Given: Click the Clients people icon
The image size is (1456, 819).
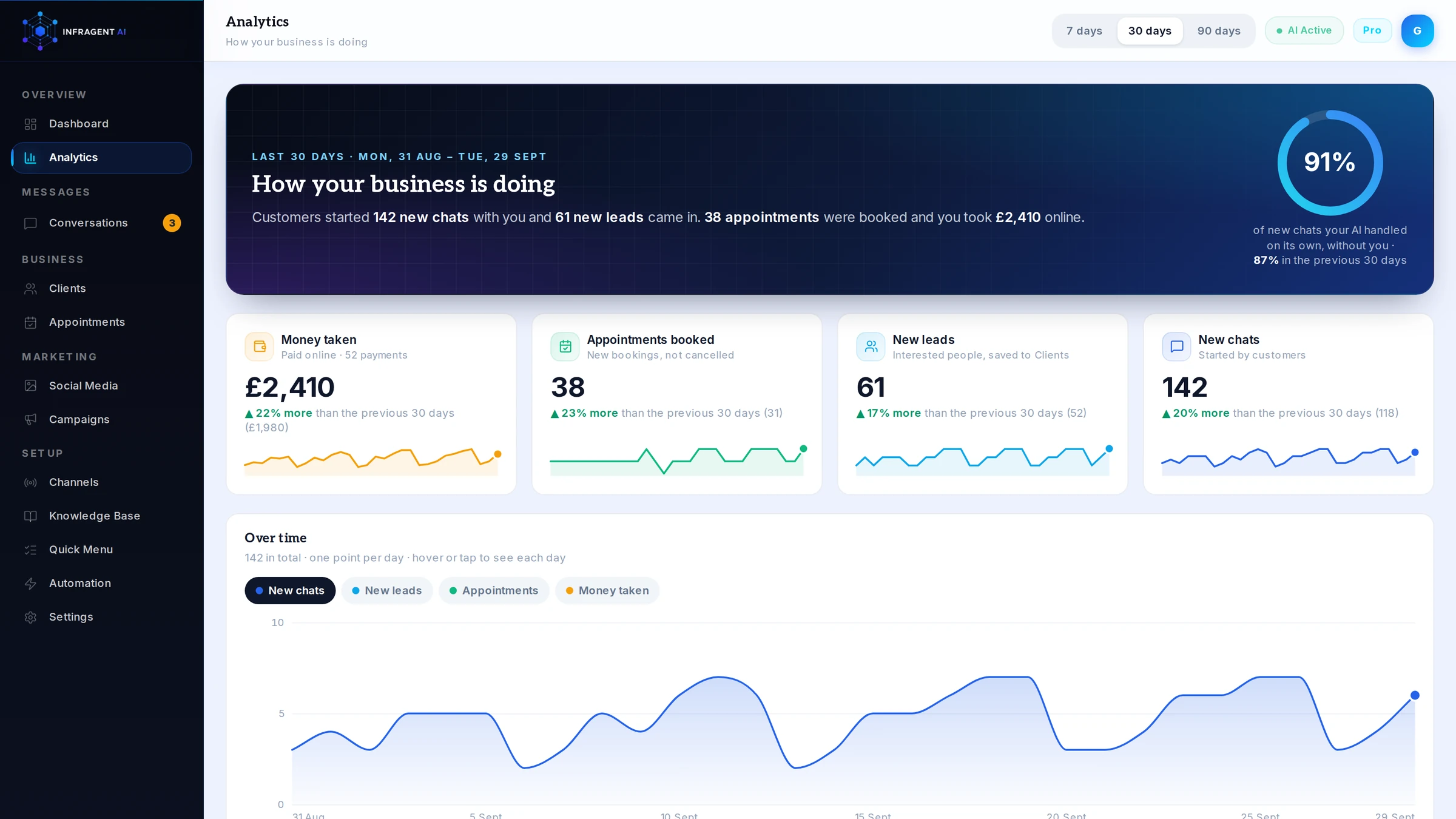Looking at the screenshot, I should pyautogui.click(x=30, y=289).
